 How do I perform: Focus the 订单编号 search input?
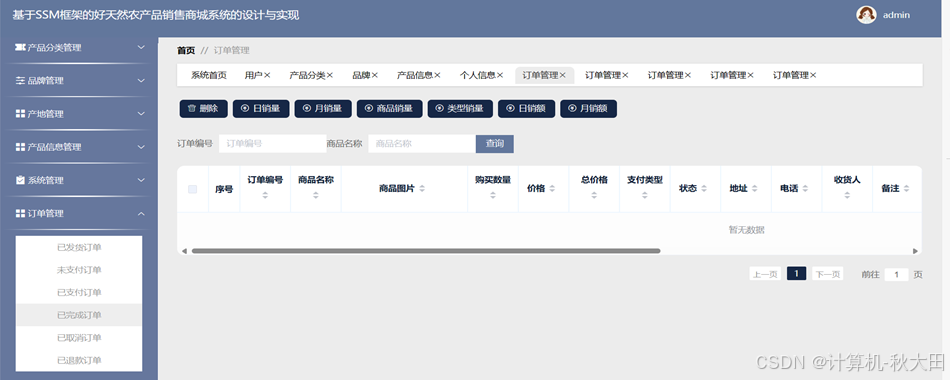point(273,144)
